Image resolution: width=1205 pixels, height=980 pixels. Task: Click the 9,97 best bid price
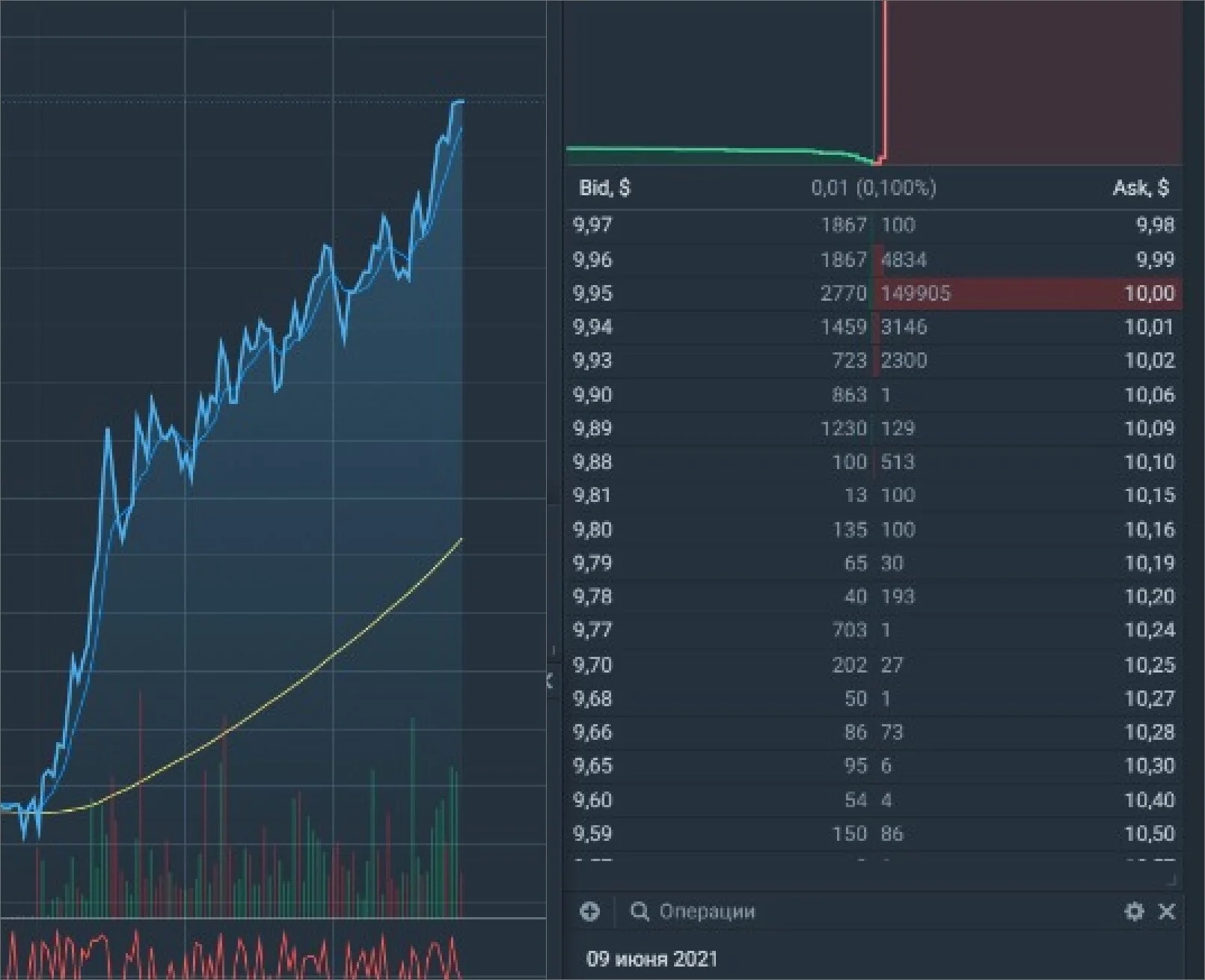[x=592, y=225]
